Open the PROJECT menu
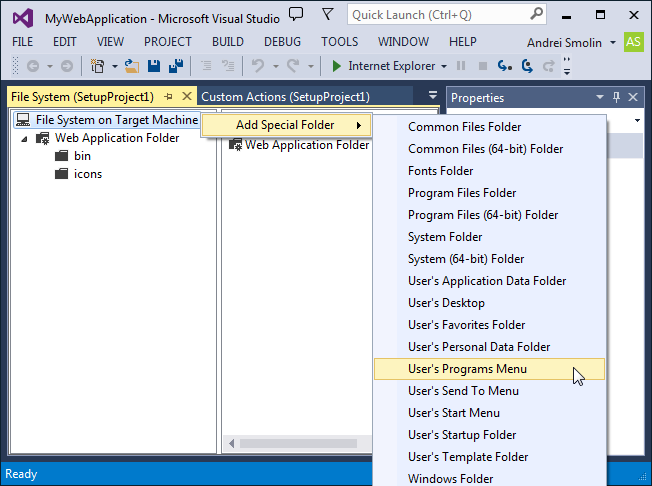652x486 pixels. pos(168,42)
